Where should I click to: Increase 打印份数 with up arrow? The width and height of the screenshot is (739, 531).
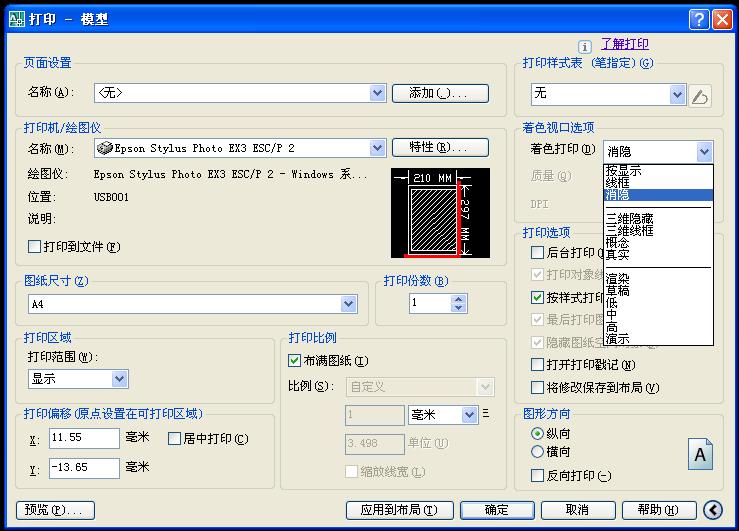pos(459,299)
